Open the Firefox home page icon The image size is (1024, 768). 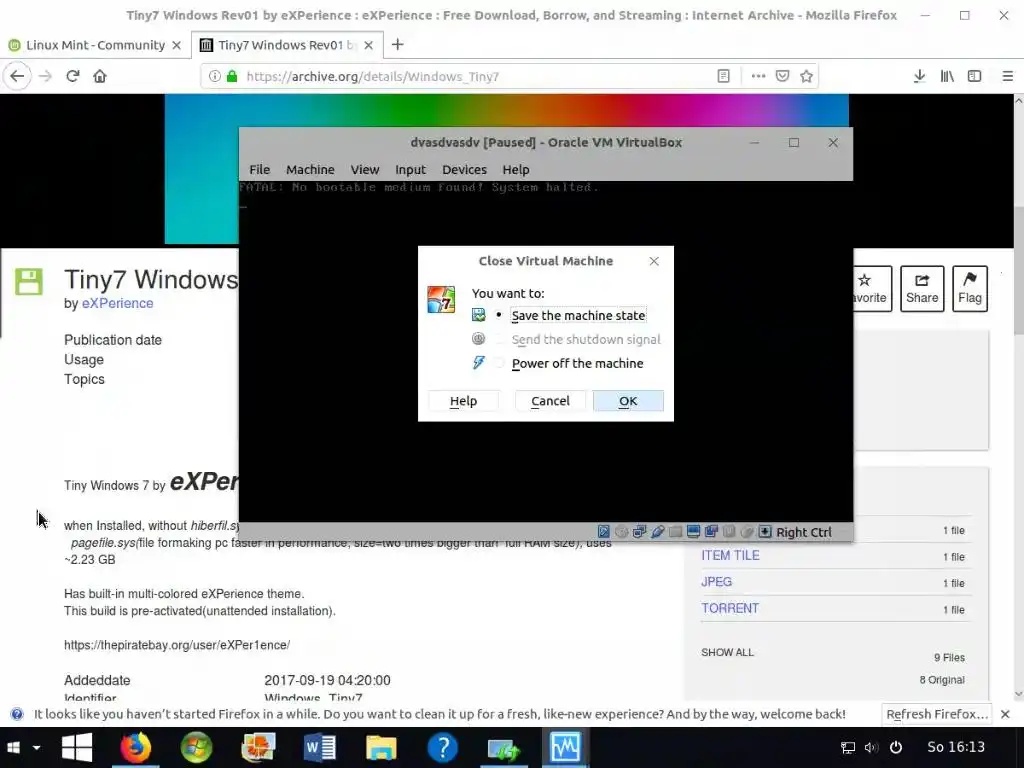99,76
